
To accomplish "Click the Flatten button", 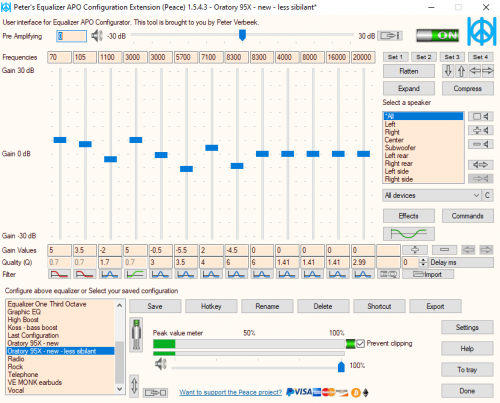I will (x=409, y=71).
